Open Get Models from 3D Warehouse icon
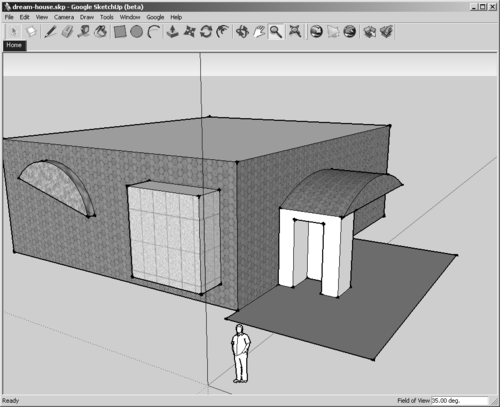The height and width of the screenshot is (407, 500). tap(370, 32)
